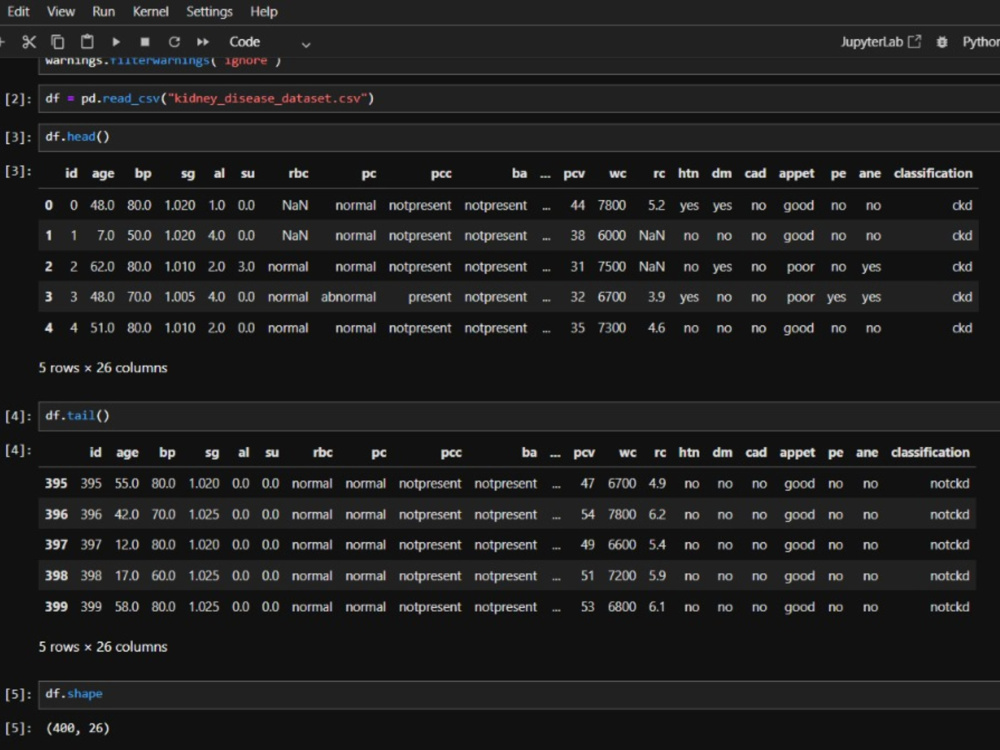Viewport: 1000px width, 750px height.
Task: Click the warnings.filterwarnings code cell
Action: click(x=519, y=65)
